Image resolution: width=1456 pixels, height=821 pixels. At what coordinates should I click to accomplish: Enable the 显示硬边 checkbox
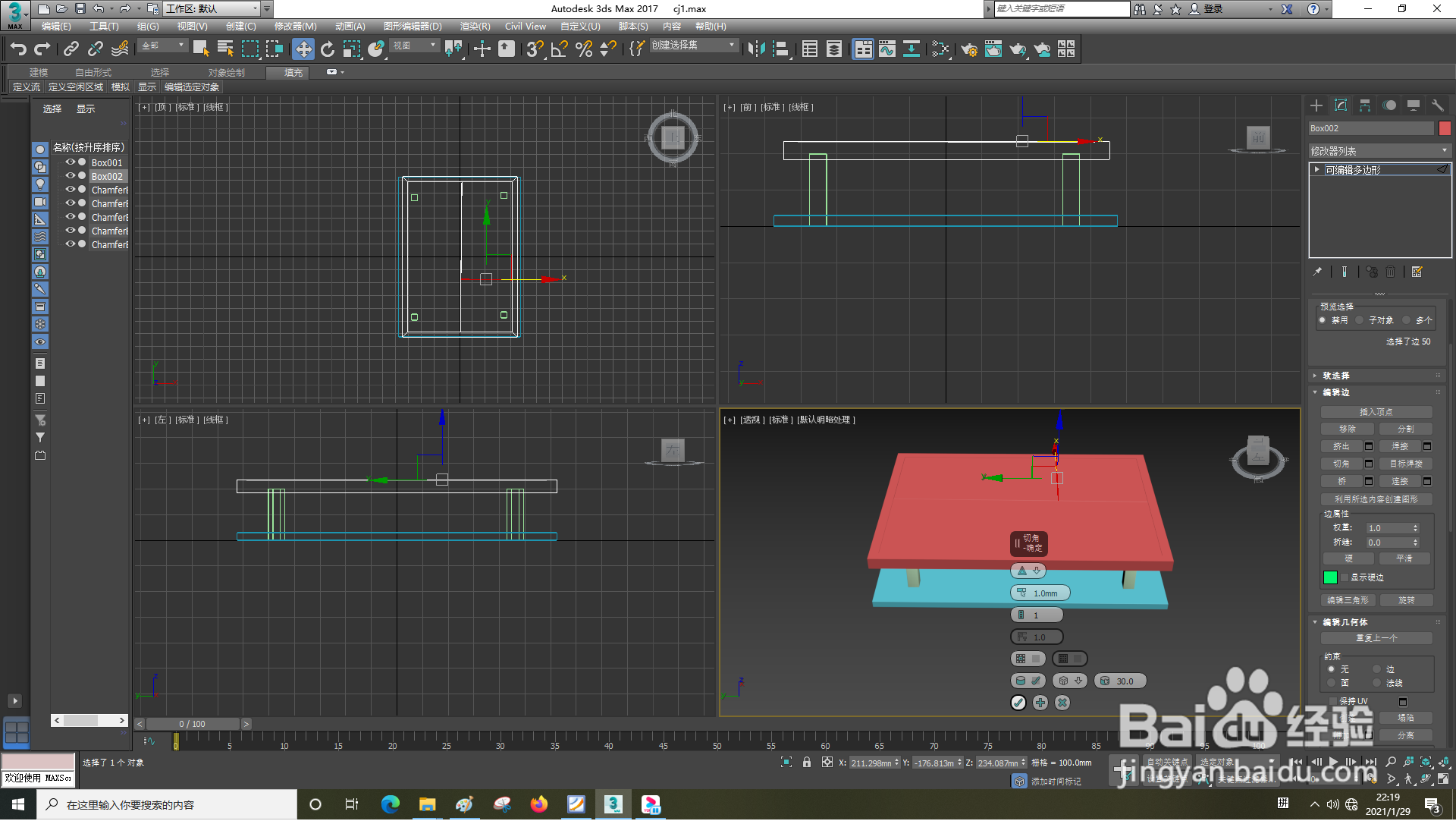coord(1345,578)
